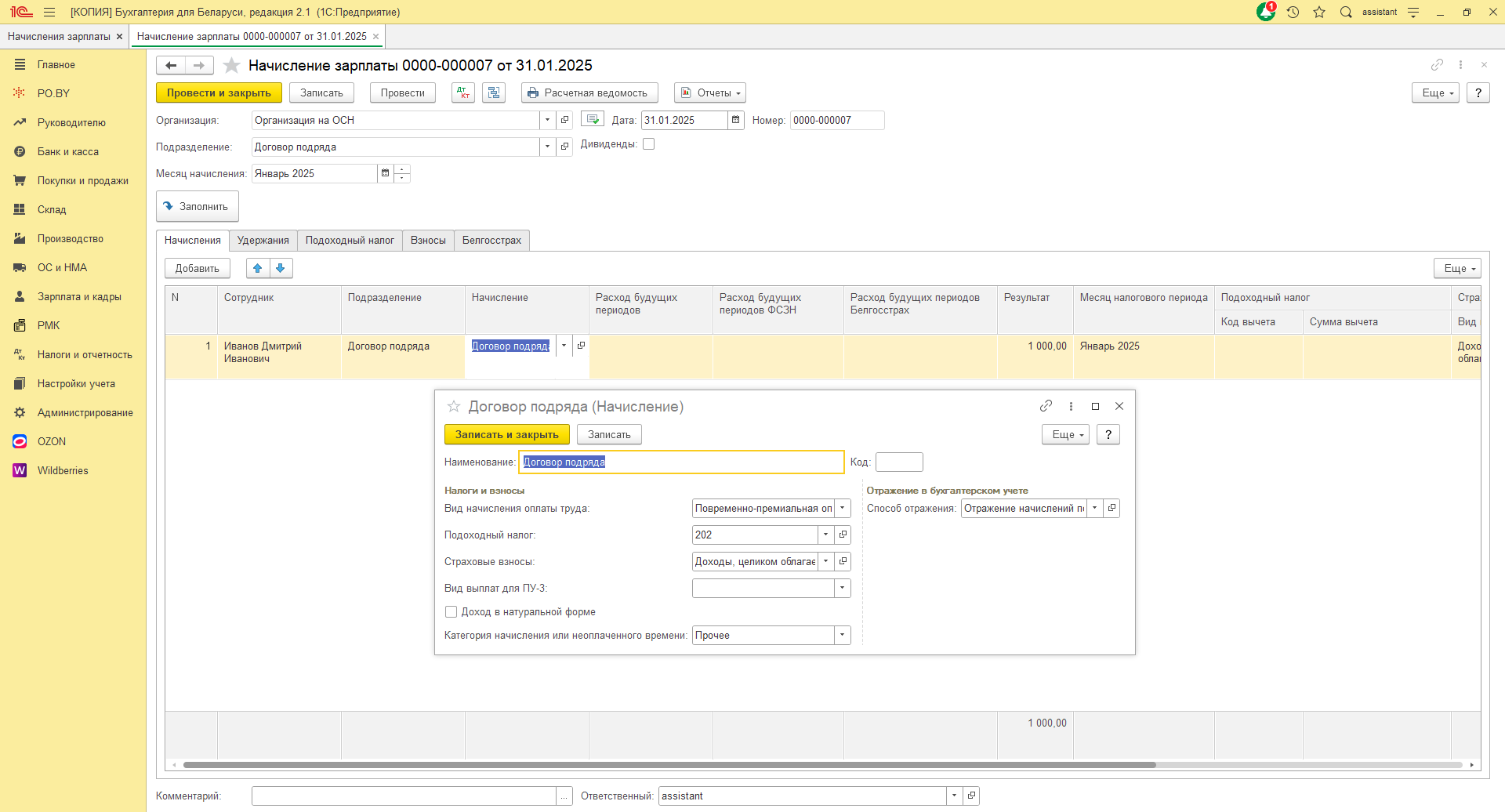Open the calendar picker for Дата field

click(x=735, y=120)
